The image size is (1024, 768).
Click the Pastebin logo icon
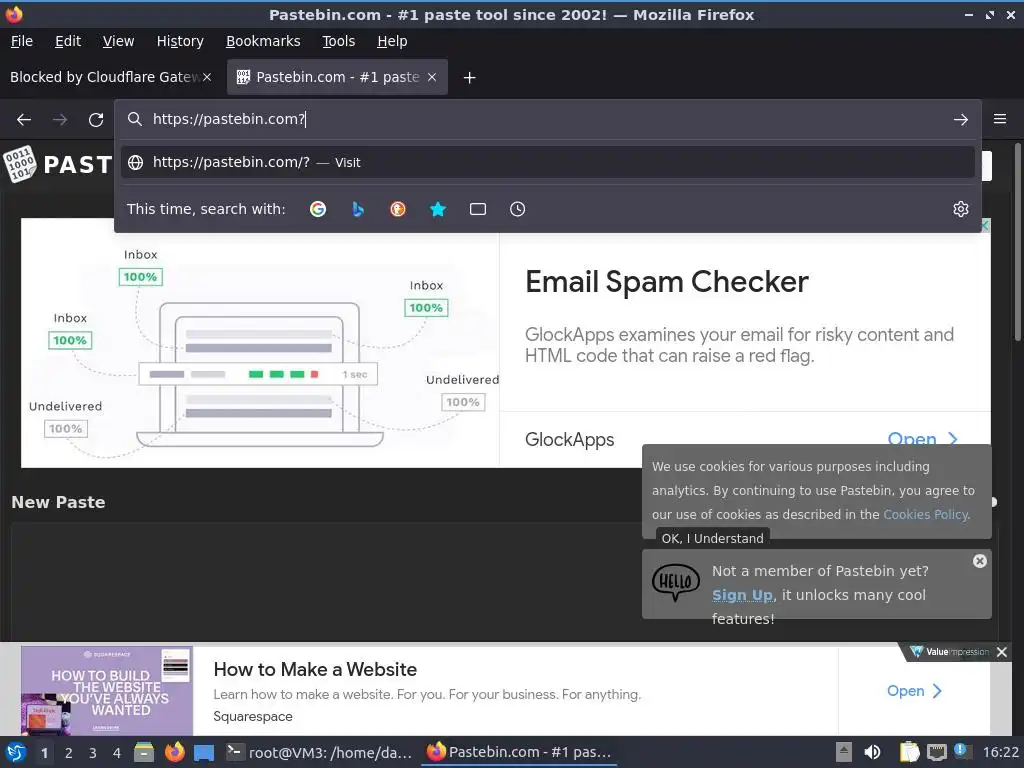coord(20,164)
